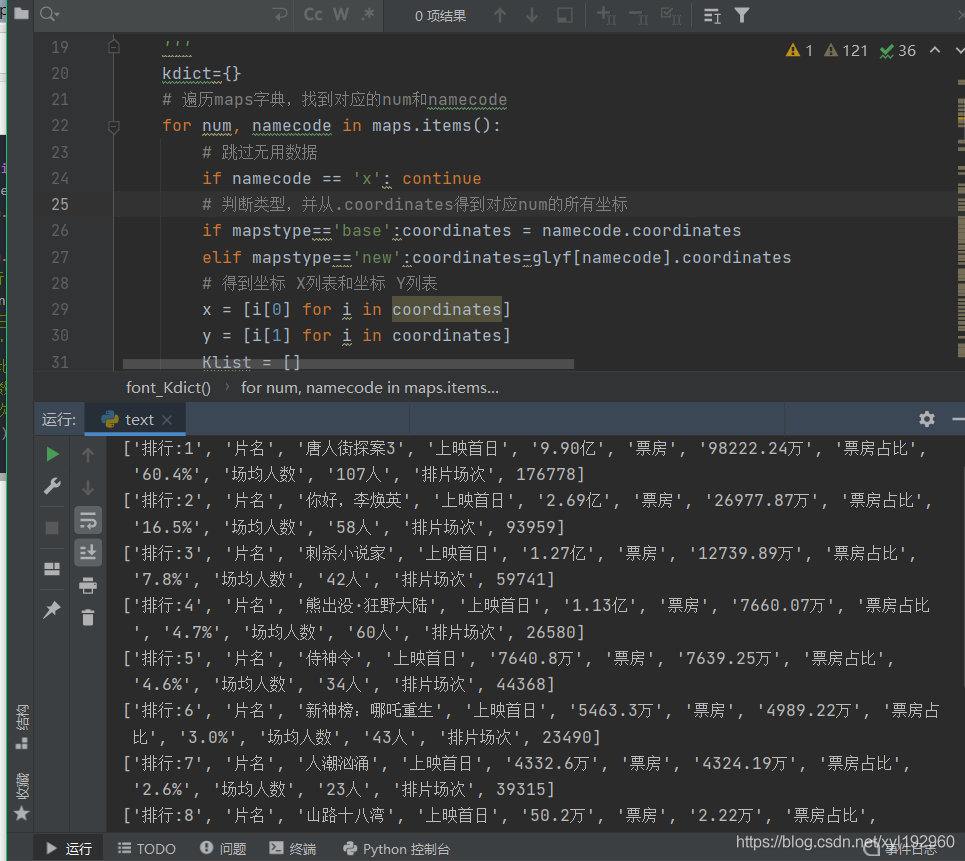Click the filter search results funnel icon
This screenshot has width=965, height=861.
click(x=742, y=15)
